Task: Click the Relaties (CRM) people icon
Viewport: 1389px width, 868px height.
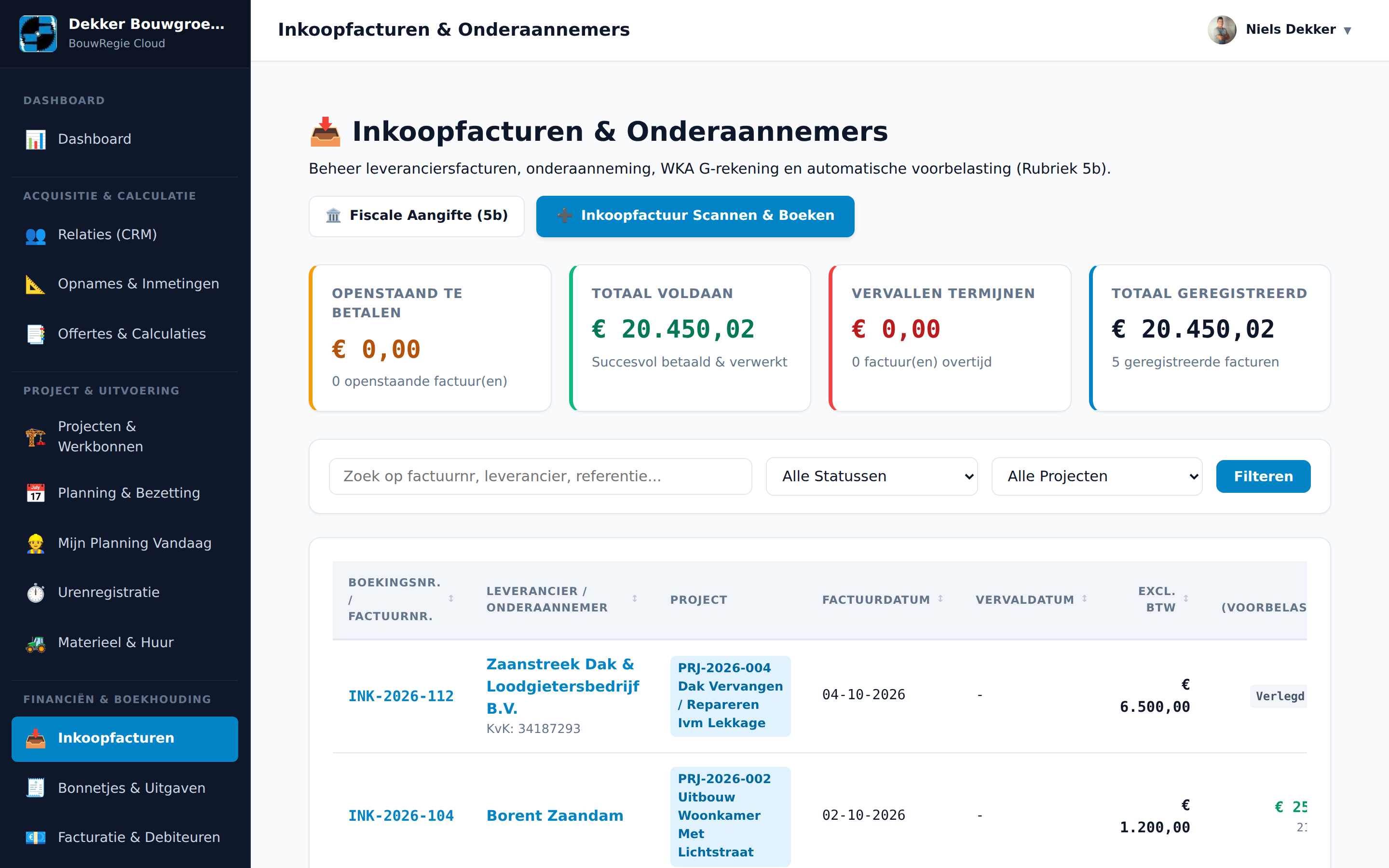Action: (36, 235)
